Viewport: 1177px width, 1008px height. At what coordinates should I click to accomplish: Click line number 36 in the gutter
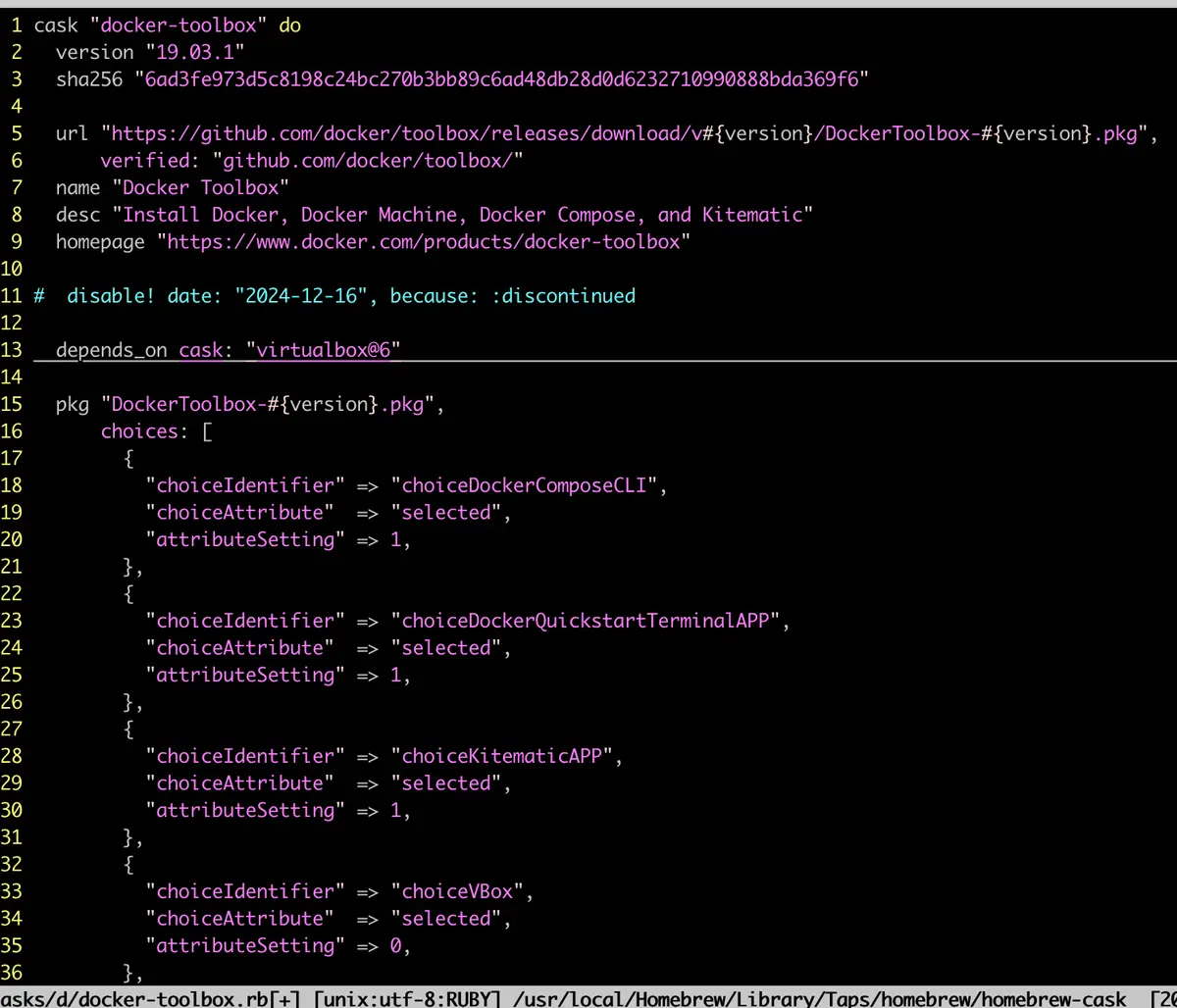(x=11, y=972)
